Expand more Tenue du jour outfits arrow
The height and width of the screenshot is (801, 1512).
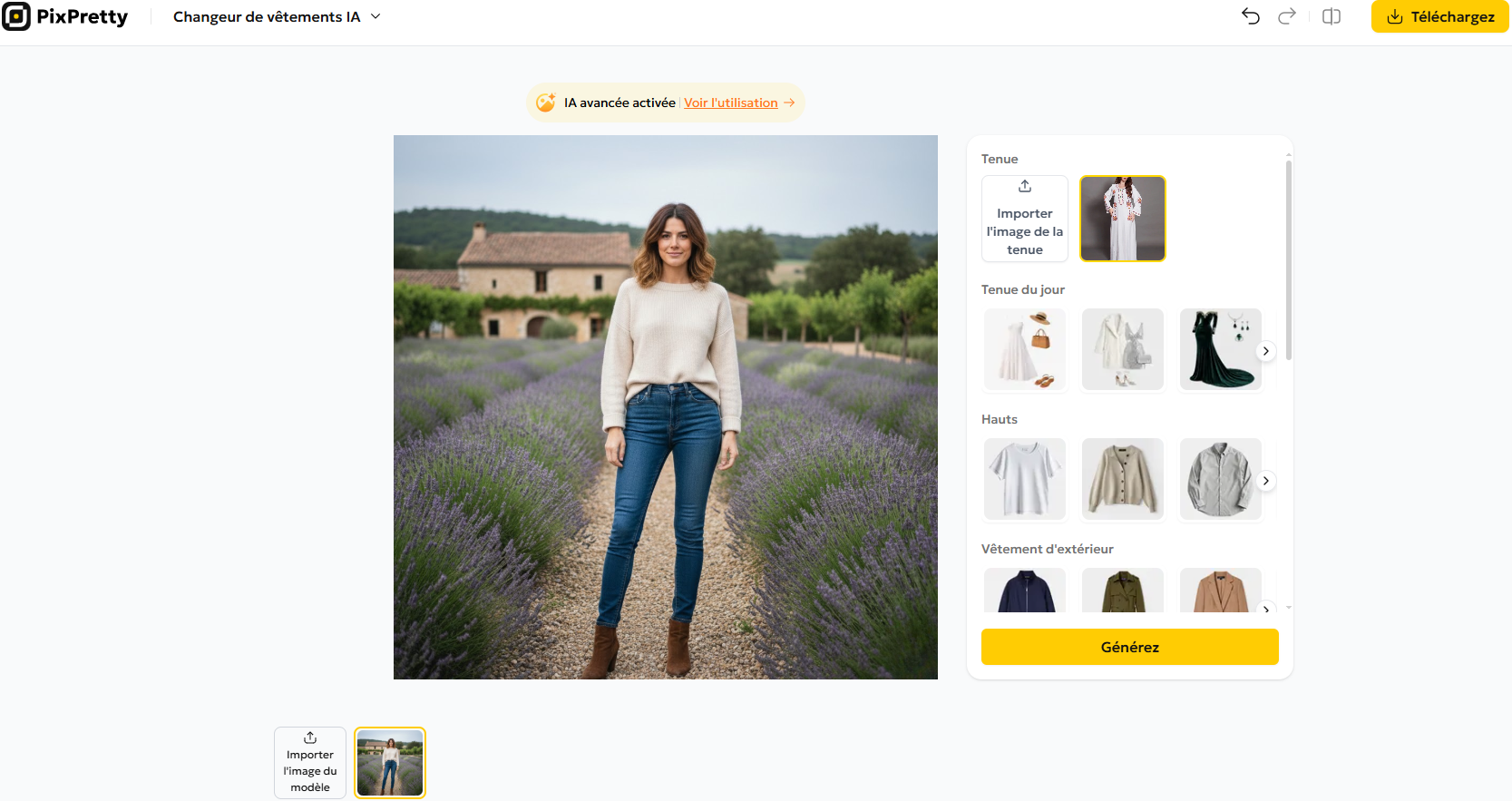click(1265, 351)
